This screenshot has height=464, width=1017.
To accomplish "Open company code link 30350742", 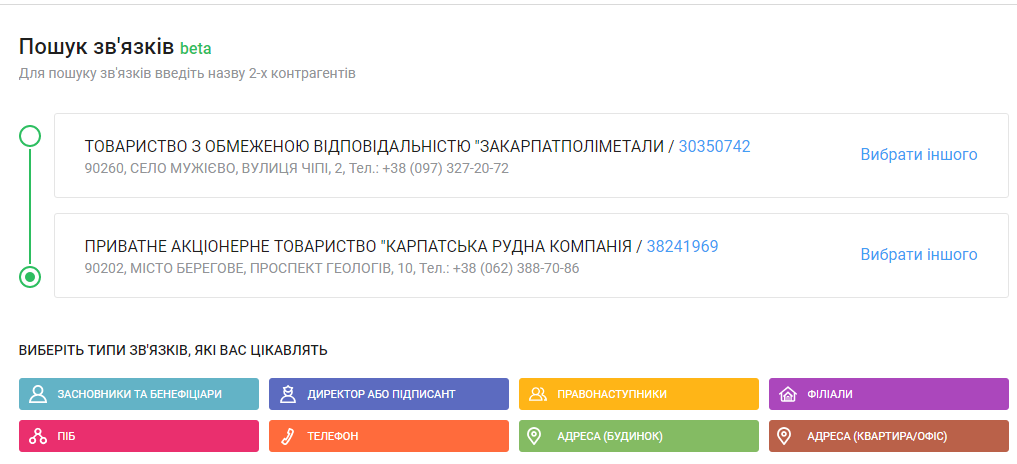I will click(714, 146).
